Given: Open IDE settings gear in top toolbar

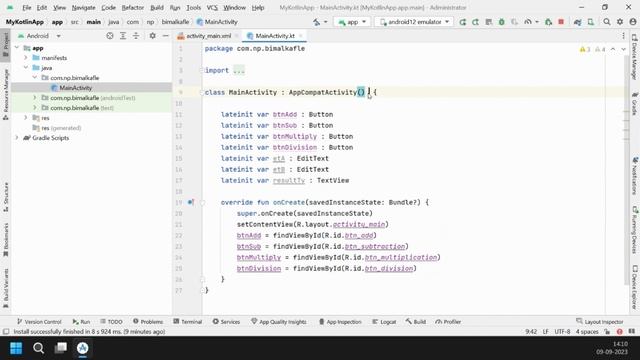Looking at the screenshot, I should (620, 22).
